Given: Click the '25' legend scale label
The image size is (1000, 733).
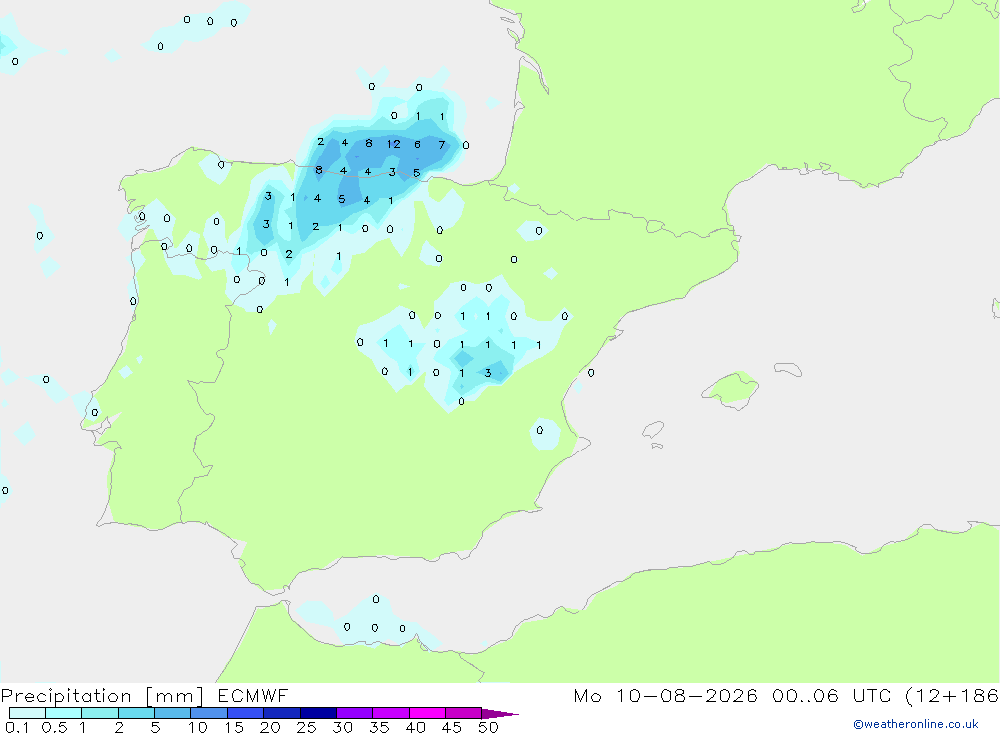Looking at the screenshot, I should pyautogui.click(x=306, y=727).
